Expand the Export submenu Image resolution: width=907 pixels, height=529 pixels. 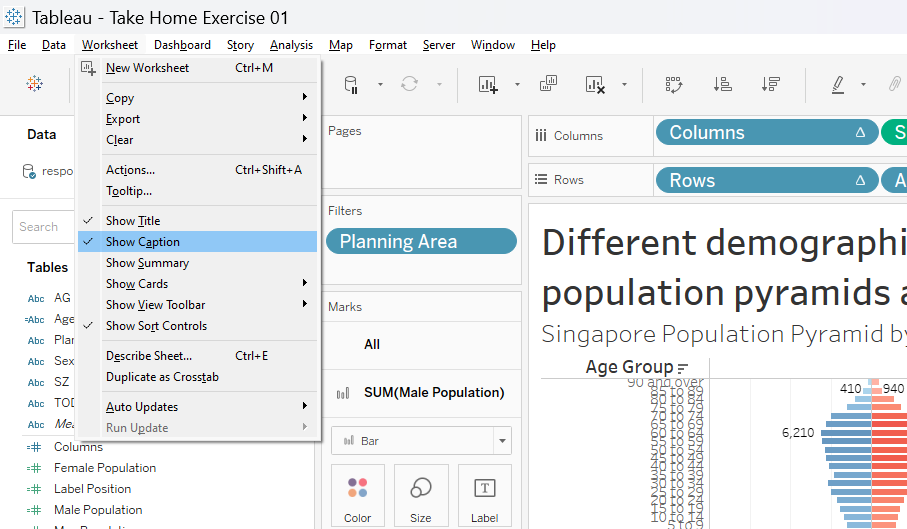click(123, 119)
